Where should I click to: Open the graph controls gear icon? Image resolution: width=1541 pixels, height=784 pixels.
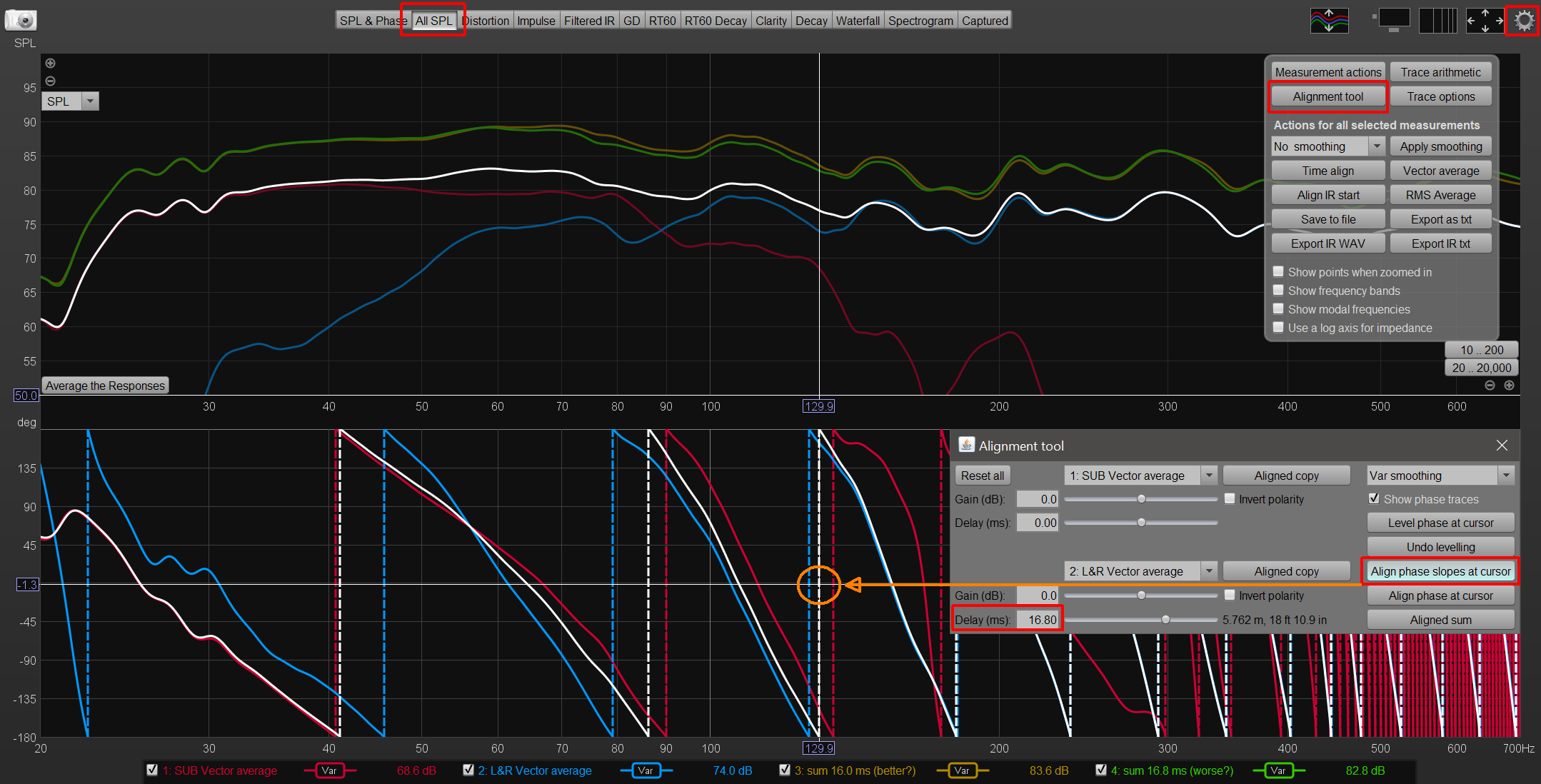(1523, 21)
